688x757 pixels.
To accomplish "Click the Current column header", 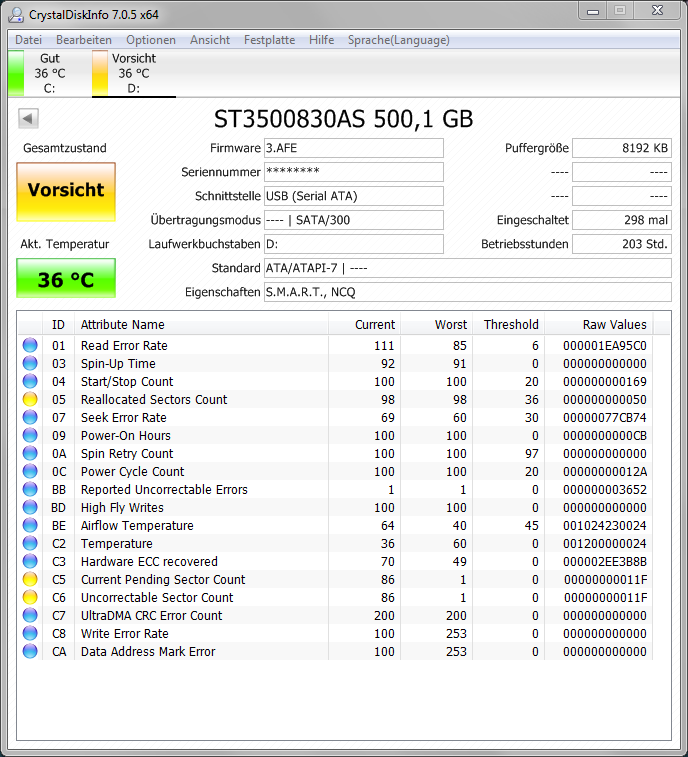I will 365,324.
